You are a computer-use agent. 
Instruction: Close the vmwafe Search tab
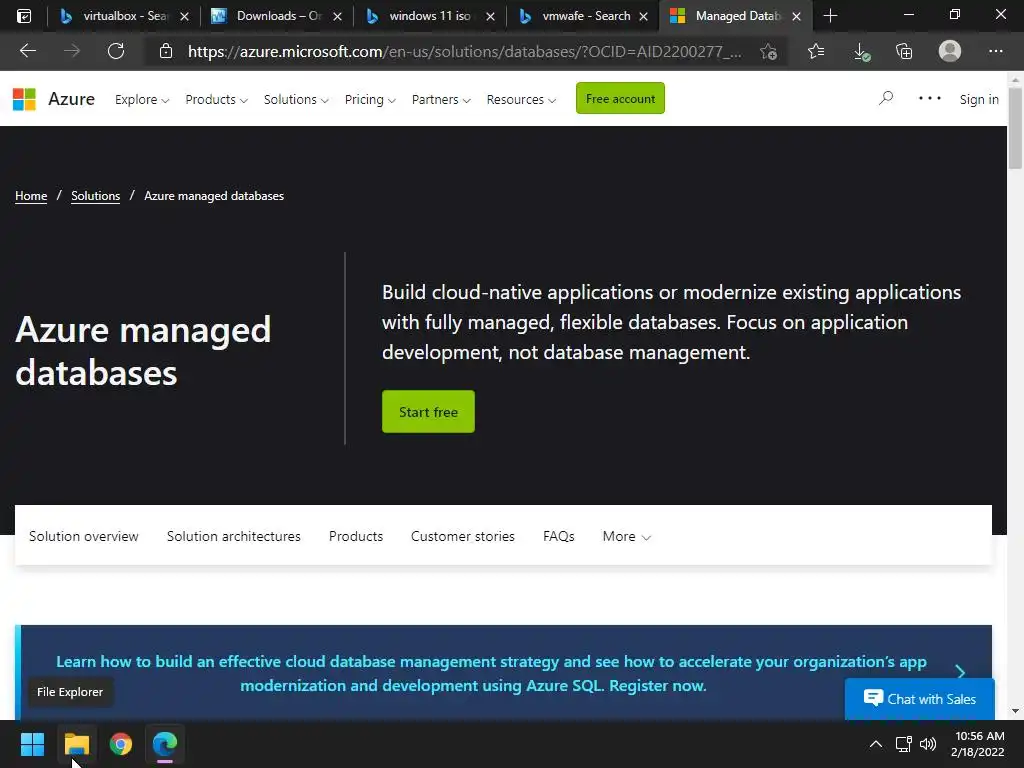point(643,16)
